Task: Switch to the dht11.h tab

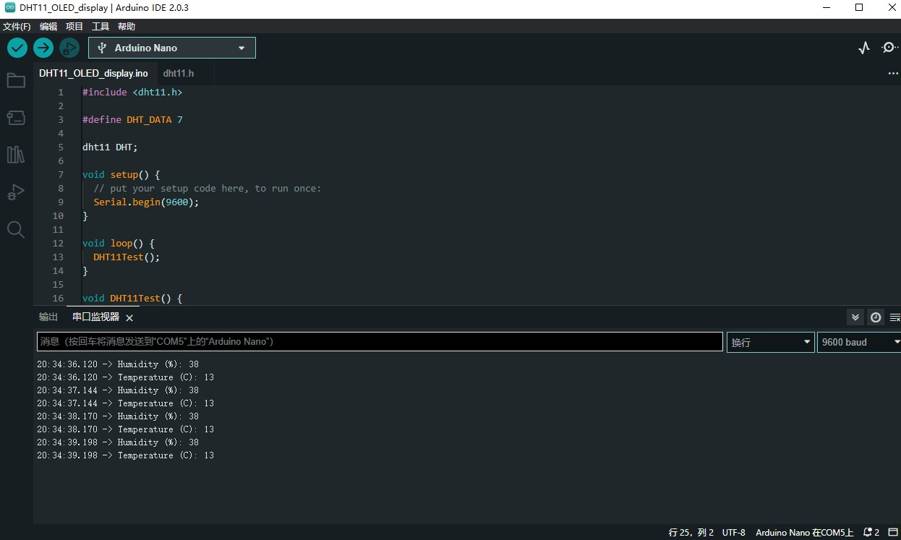Action: 178,73
